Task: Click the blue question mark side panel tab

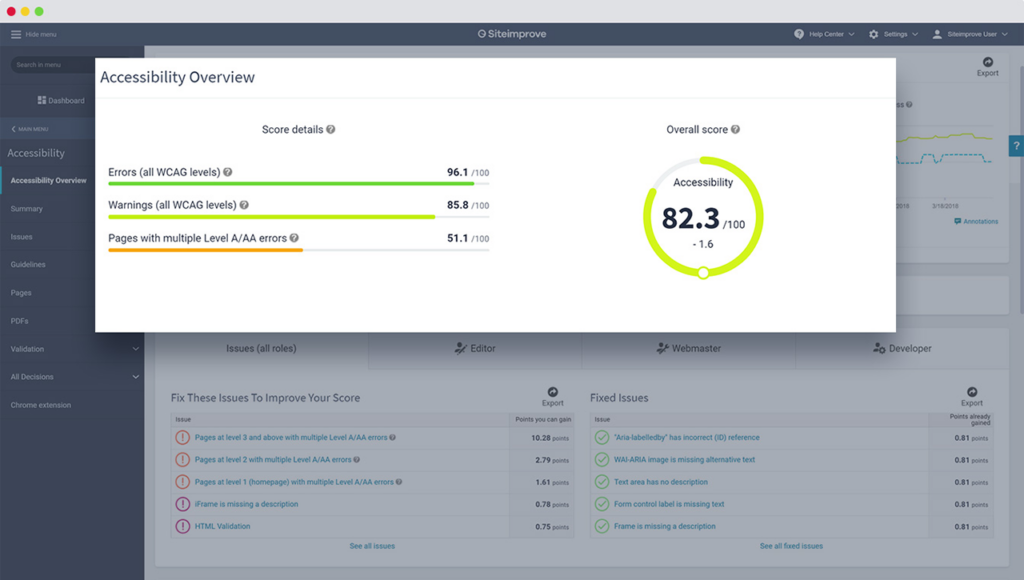Action: pos(1016,146)
